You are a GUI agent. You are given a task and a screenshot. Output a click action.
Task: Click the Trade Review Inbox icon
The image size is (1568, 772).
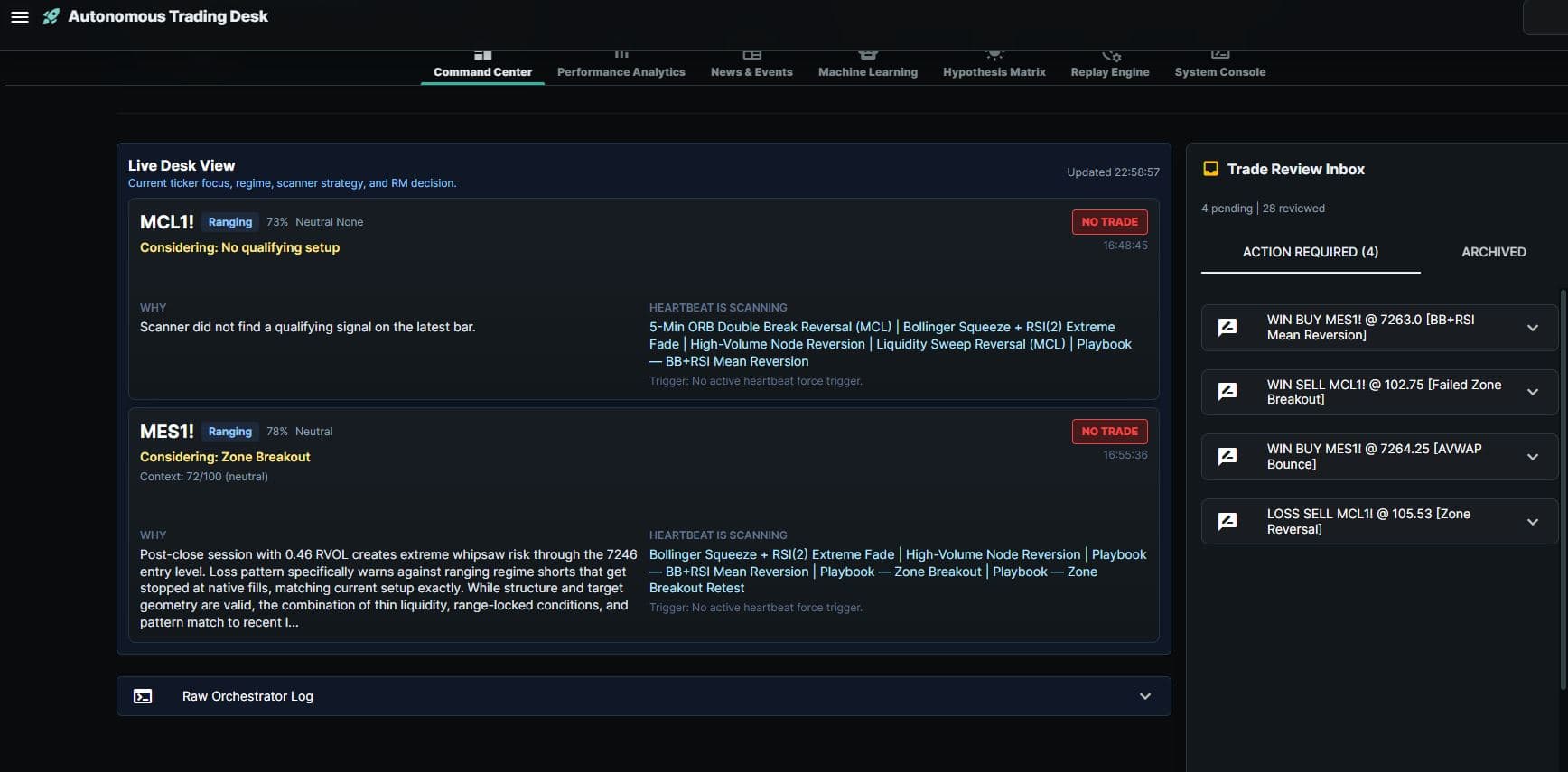point(1210,169)
